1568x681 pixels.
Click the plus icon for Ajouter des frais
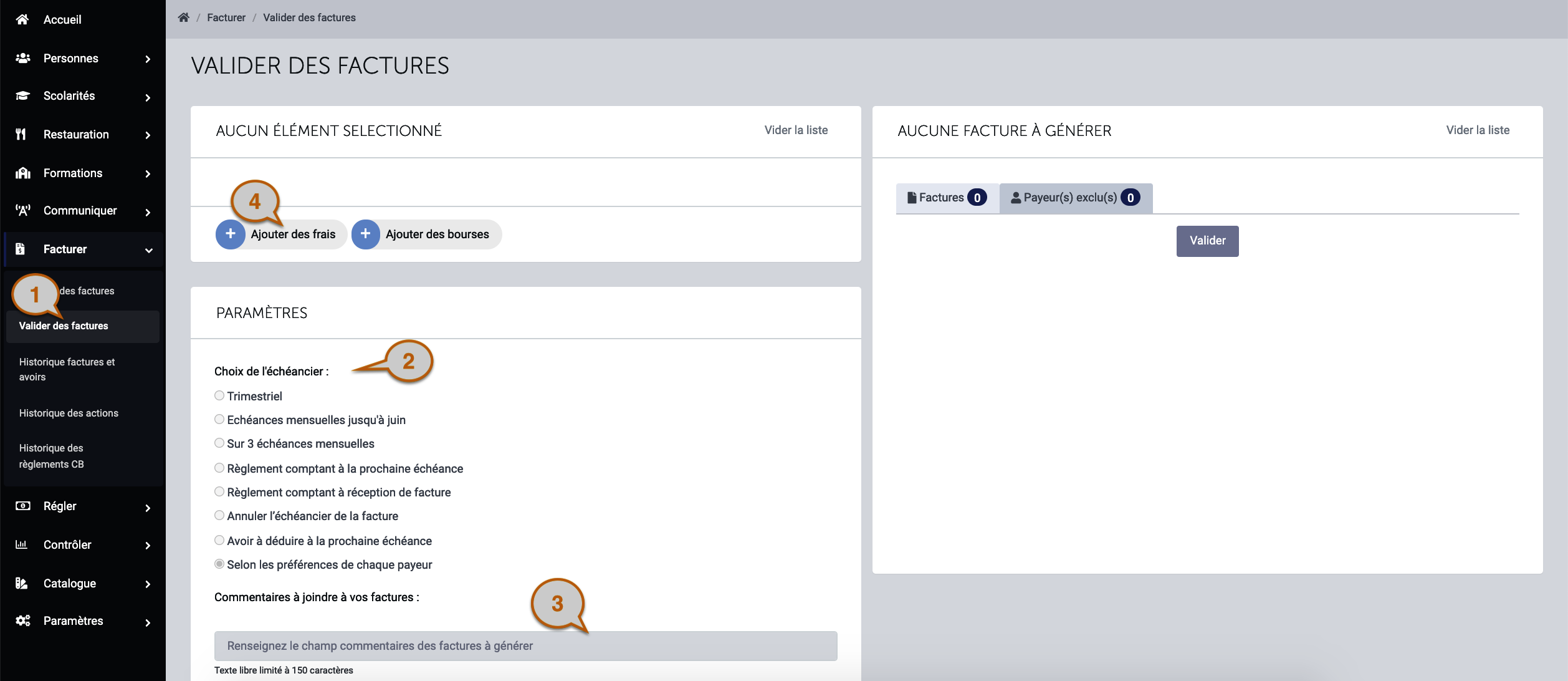[231, 234]
